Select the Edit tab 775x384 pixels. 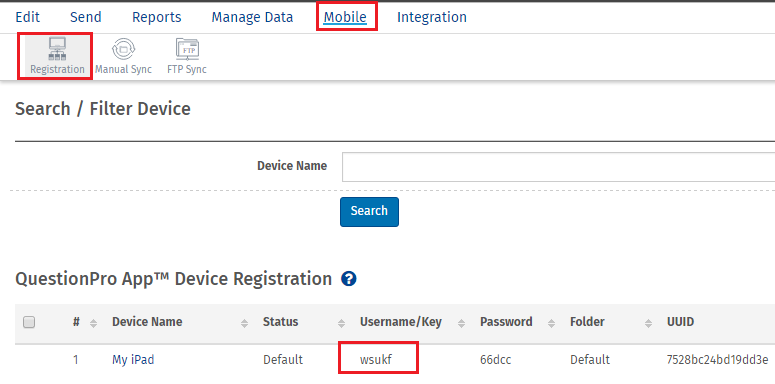click(28, 17)
